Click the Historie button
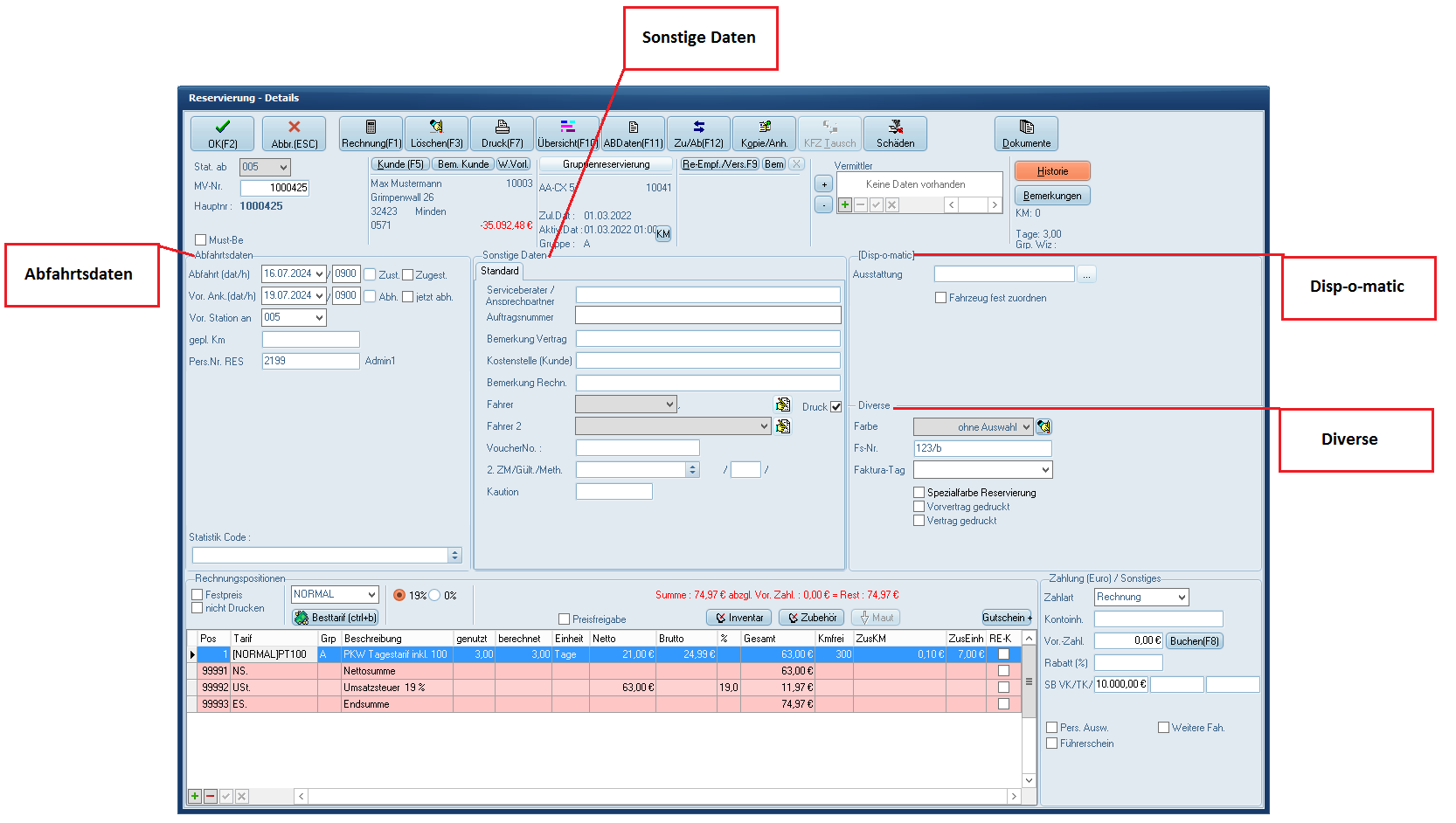 [x=1052, y=171]
